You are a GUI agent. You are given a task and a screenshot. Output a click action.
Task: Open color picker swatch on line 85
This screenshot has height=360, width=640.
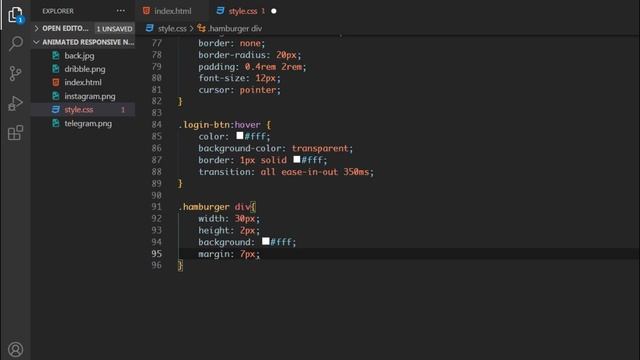point(240,135)
